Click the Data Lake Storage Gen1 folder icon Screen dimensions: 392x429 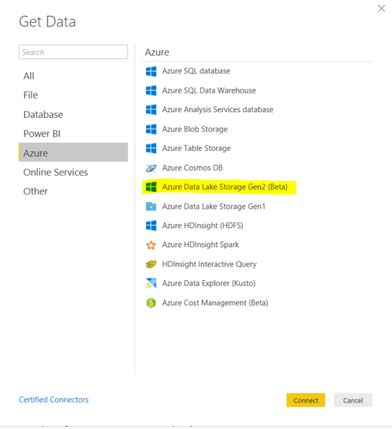click(151, 207)
